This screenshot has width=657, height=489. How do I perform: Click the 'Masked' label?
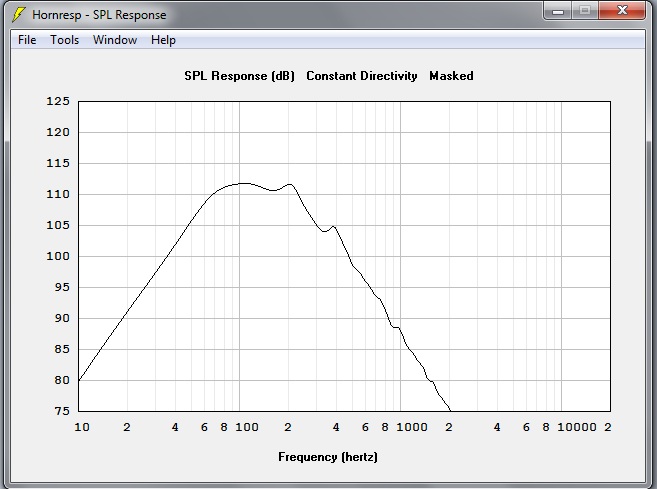[x=451, y=76]
